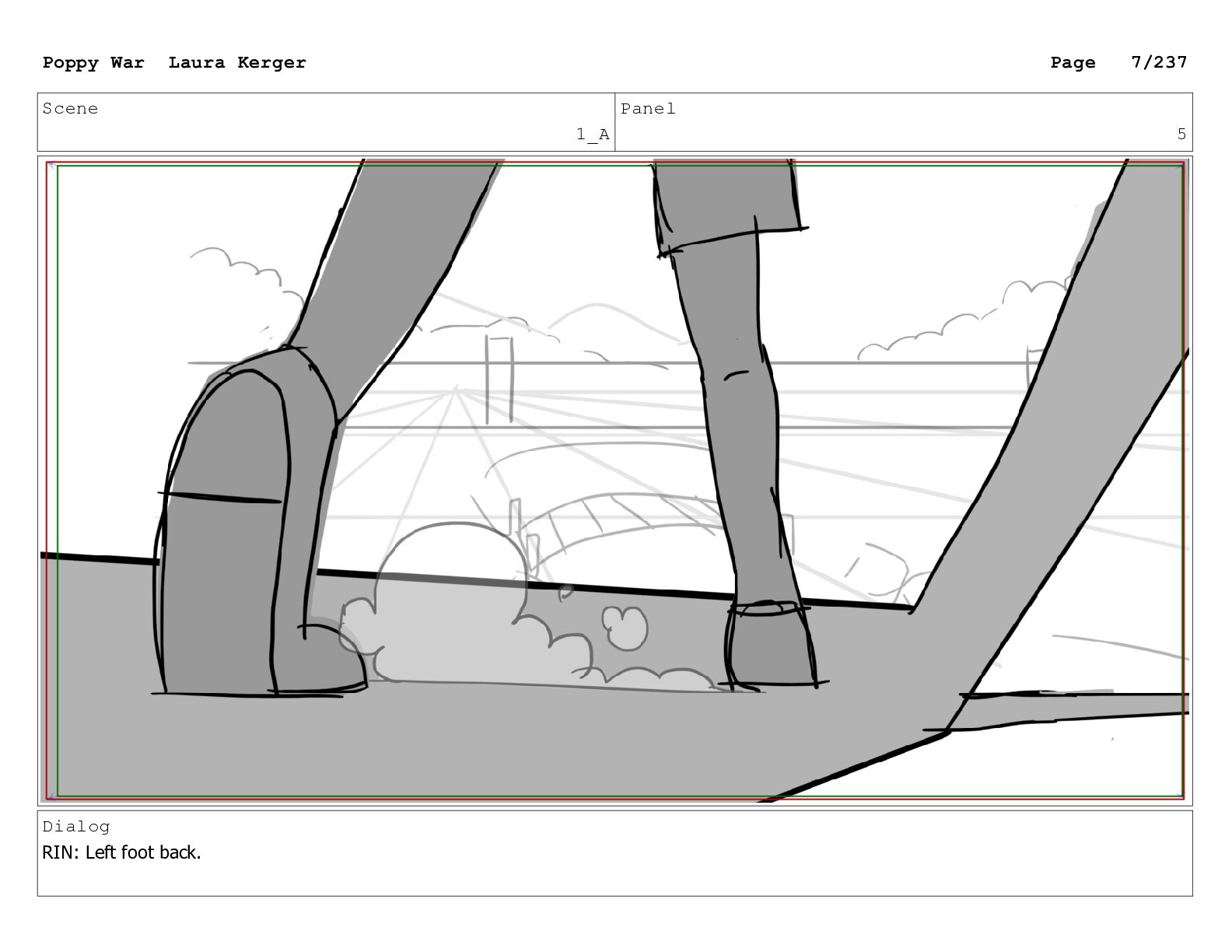The width and height of the screenshot is (1232, 952).
Task: Click the storyboard panel drawing
Action: pos(614,480)
